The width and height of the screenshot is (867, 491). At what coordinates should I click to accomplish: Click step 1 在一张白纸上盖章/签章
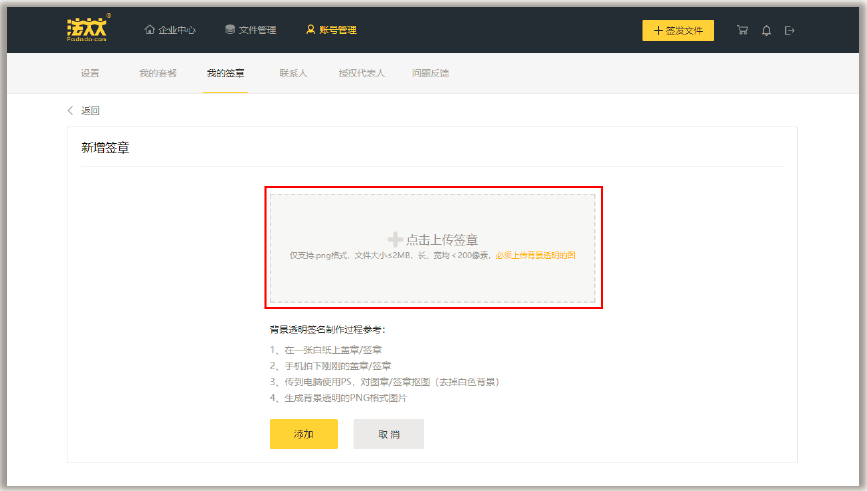(x=326, y=350)
